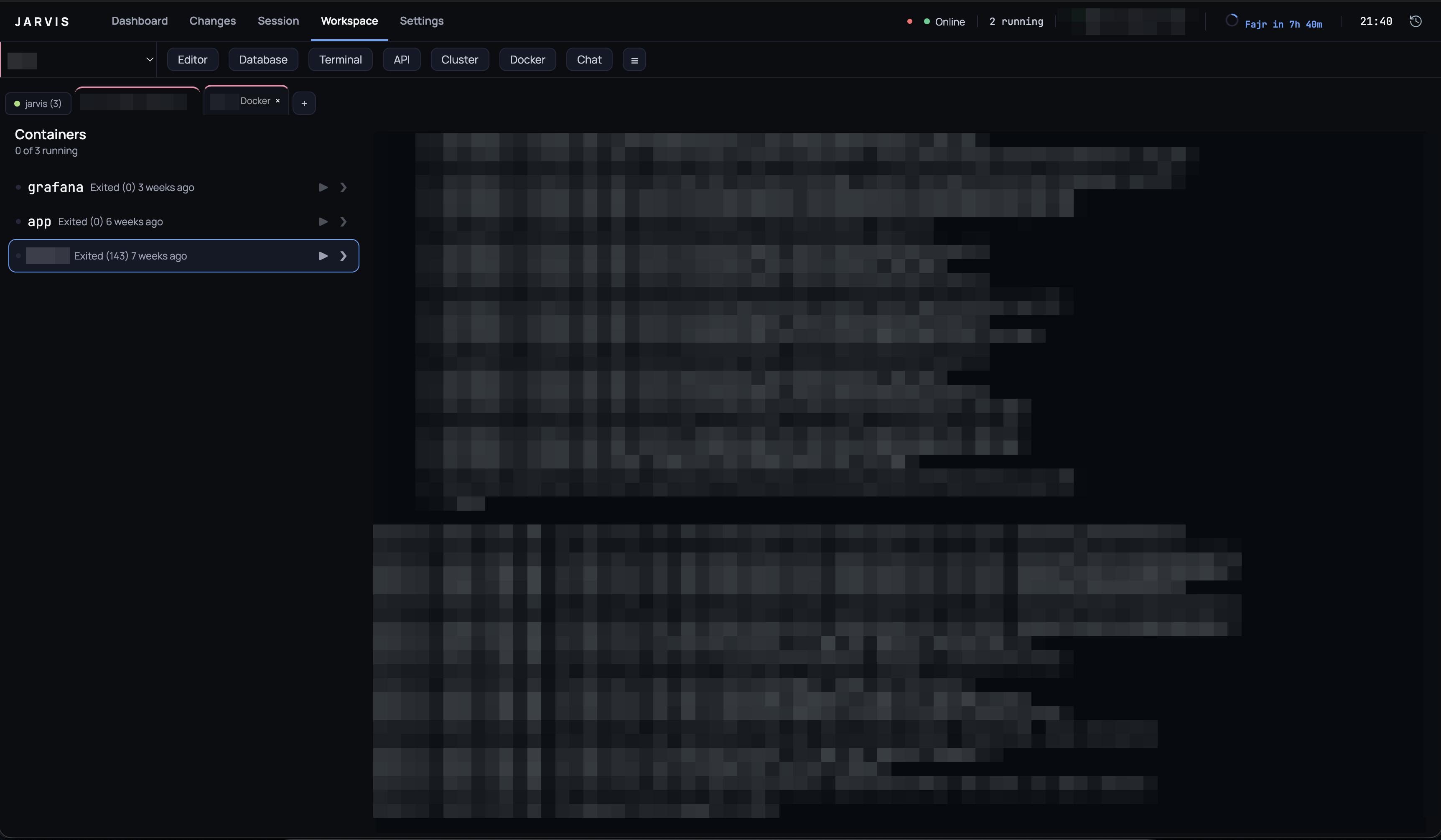Switch to the Changes tab
The width and height of the screenshot is (1441, 840).
(x=213, y=21)
